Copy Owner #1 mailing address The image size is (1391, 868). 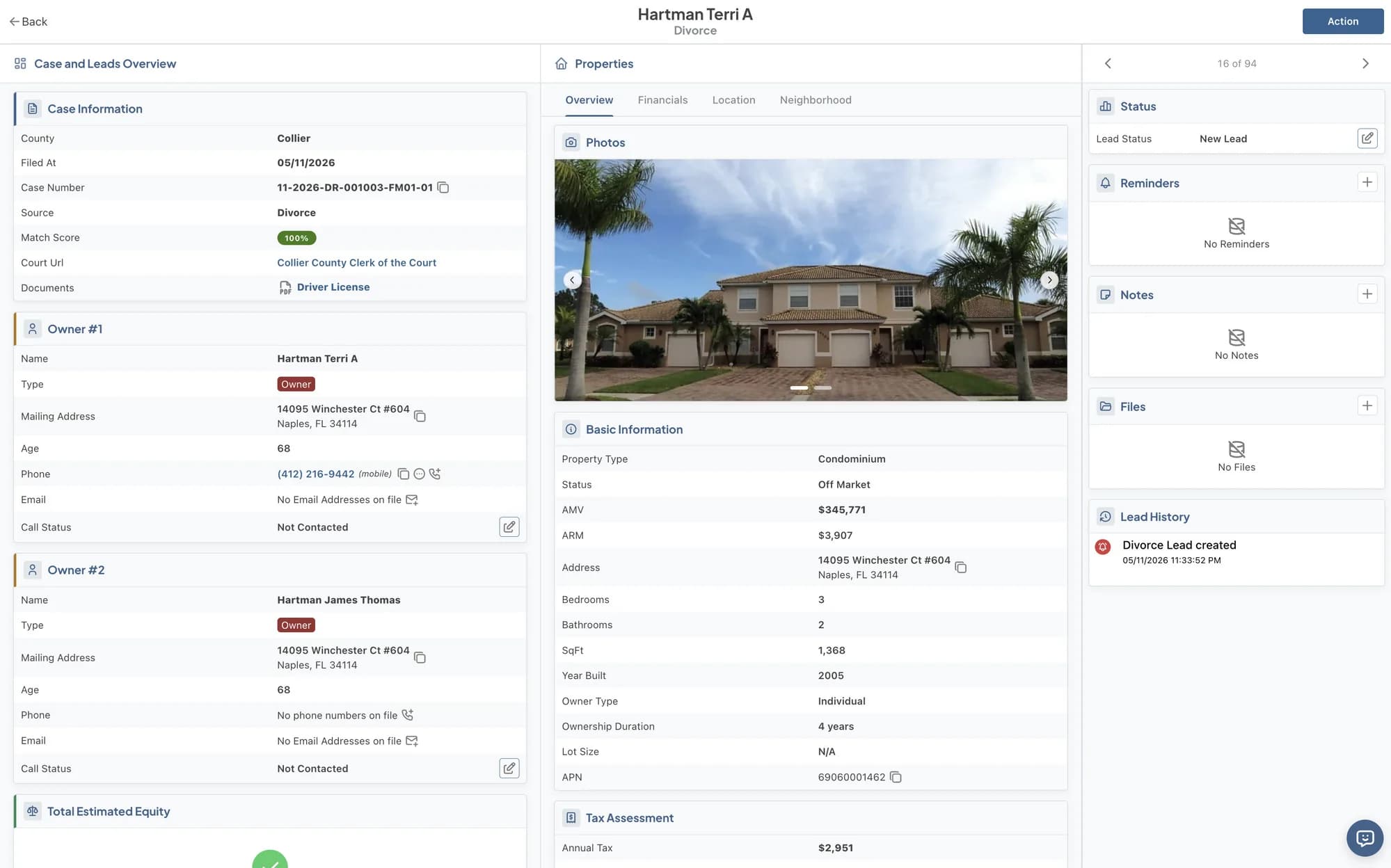(420, 416)
